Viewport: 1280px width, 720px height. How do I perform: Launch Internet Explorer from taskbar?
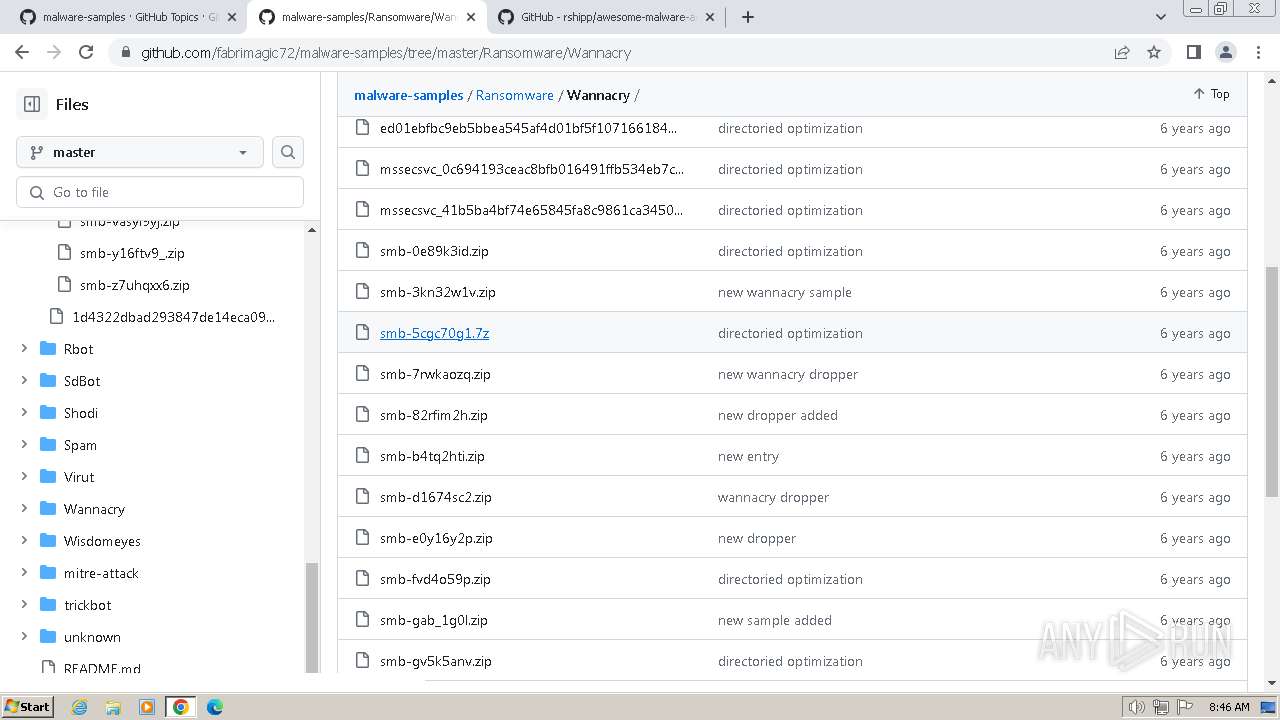(x=79, y=707)
